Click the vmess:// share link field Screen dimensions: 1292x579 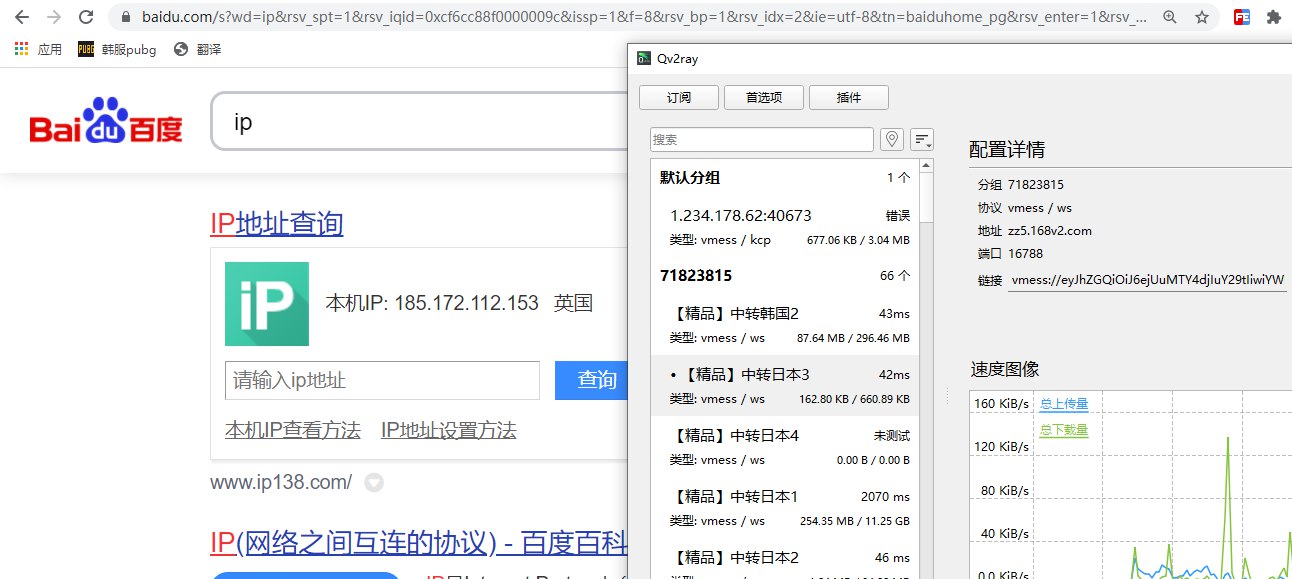1146,281
